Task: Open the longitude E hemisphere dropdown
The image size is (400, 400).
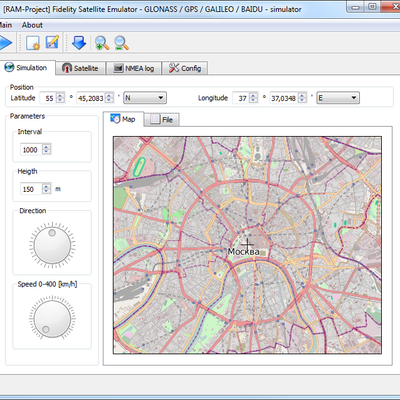Action: pyautogui.click(x=338, y=98)
